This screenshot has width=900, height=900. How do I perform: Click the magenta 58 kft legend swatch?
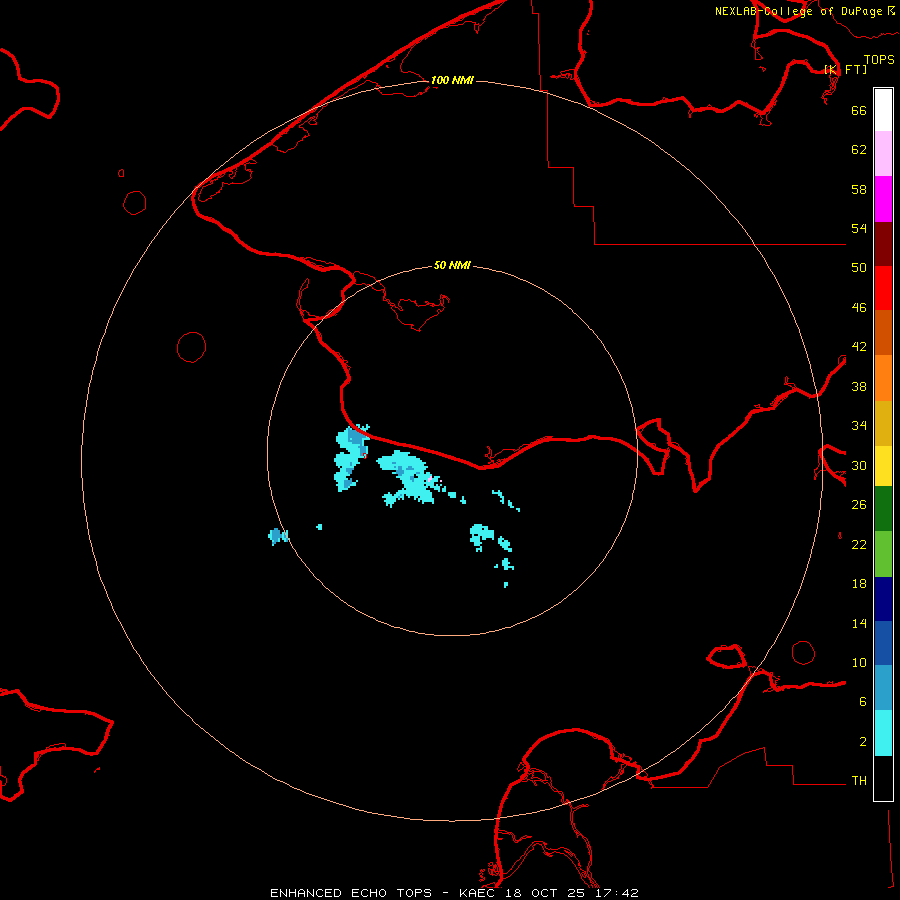[883, 199]
